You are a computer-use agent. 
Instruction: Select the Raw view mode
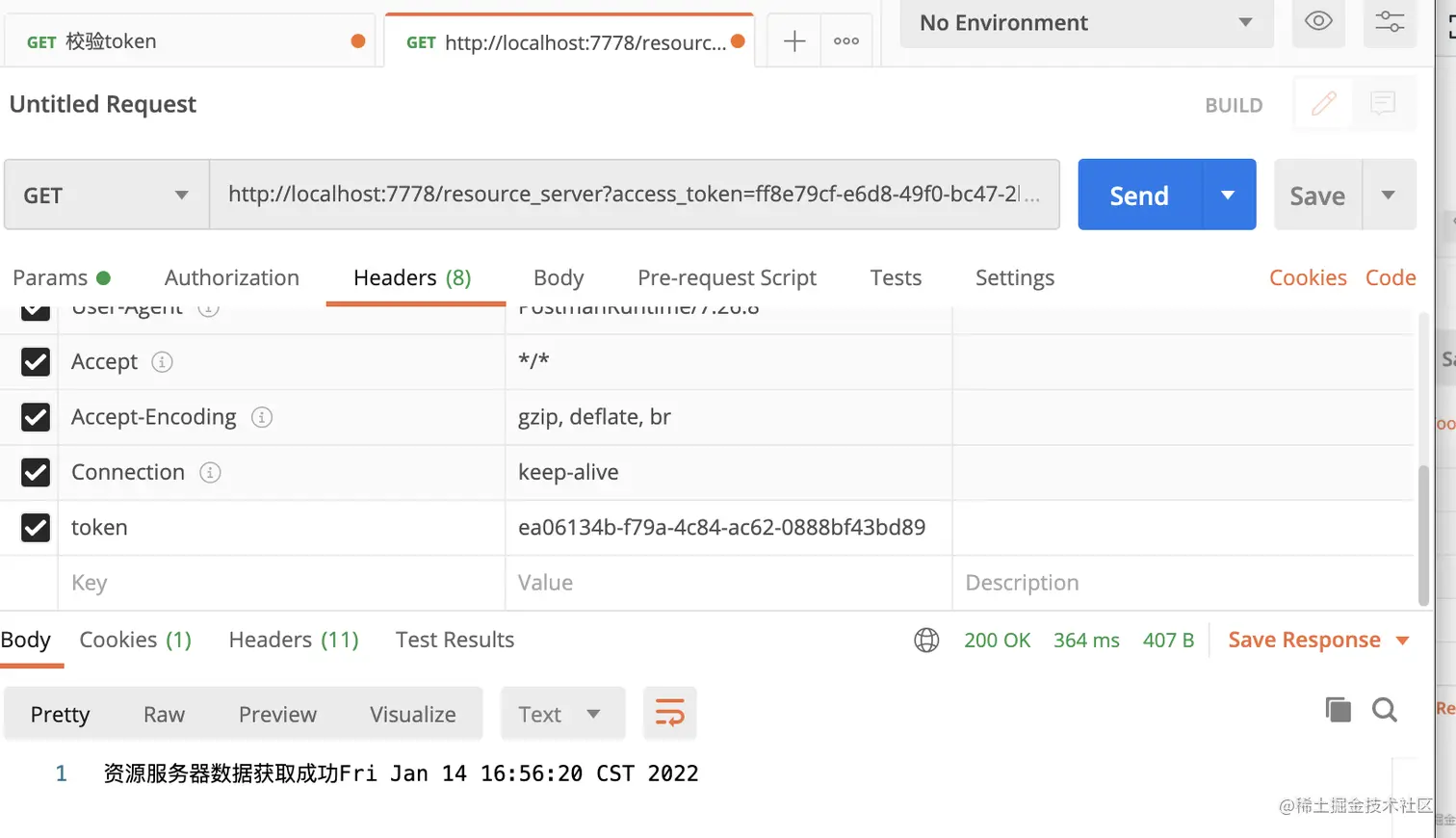pos(164,714)
